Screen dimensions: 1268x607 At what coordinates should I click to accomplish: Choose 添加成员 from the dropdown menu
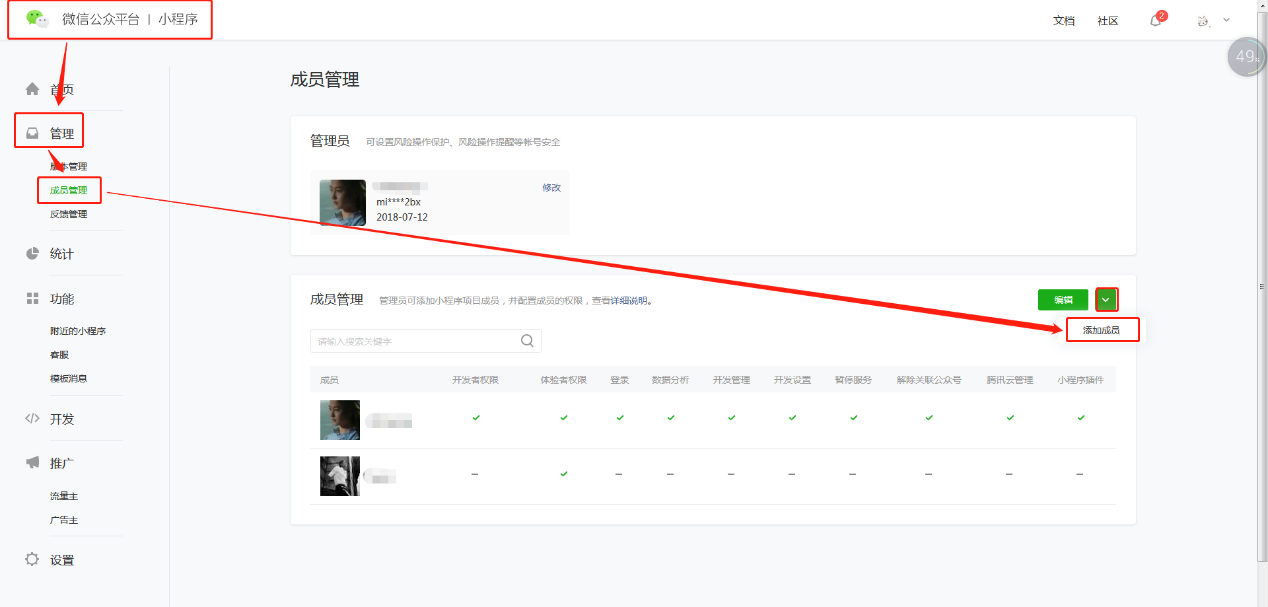[x=1101, y=330]
